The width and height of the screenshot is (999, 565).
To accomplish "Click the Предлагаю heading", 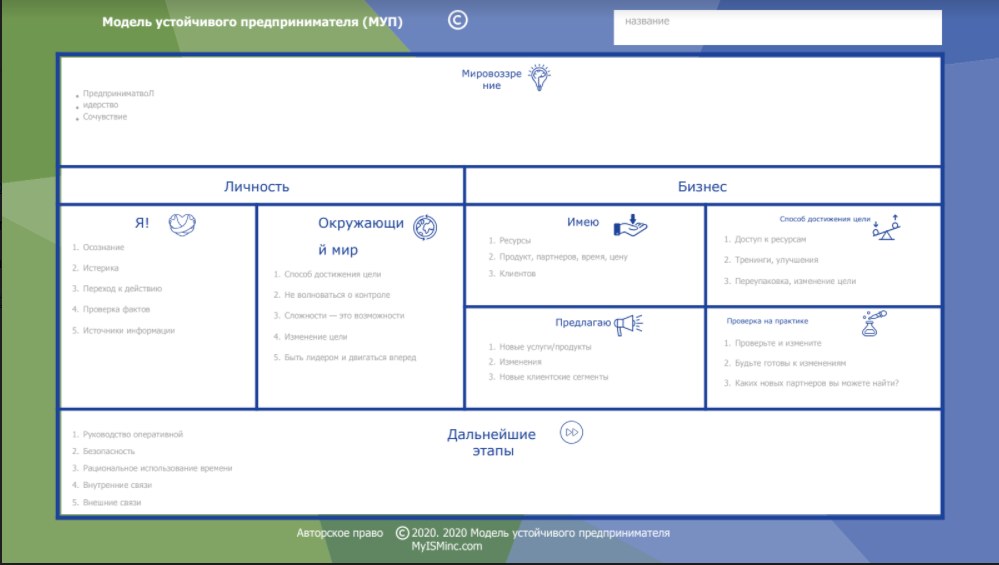I will tap(583, 322).
